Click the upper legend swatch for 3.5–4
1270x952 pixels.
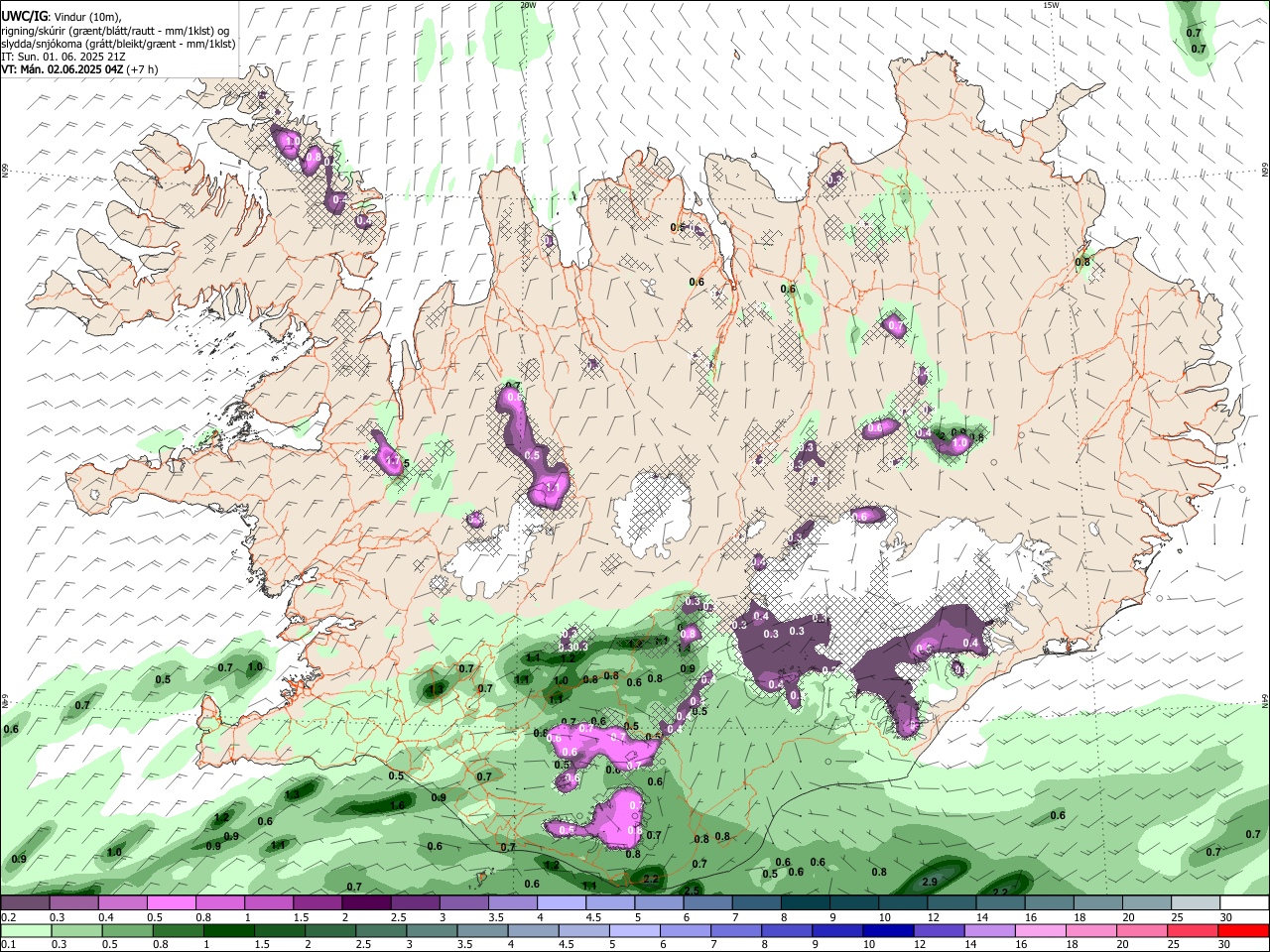tap(512, 902)
